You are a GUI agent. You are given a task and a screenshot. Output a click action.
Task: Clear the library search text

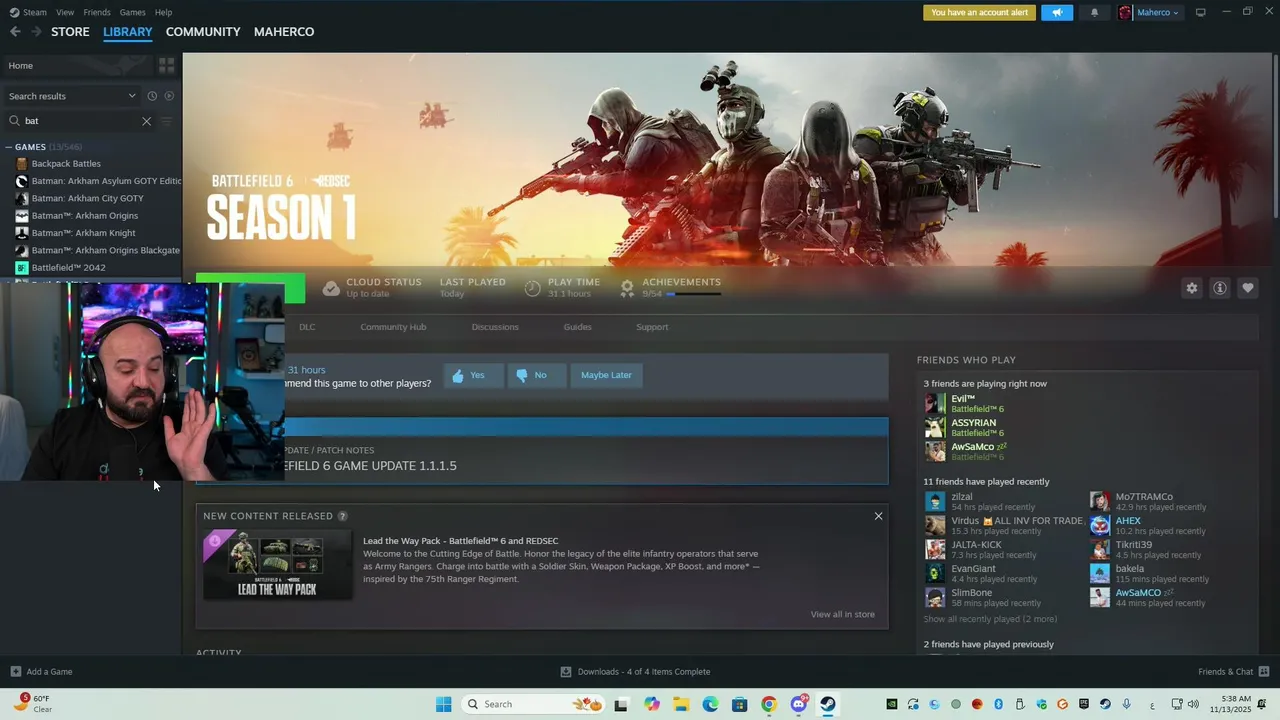coord(146,121)
